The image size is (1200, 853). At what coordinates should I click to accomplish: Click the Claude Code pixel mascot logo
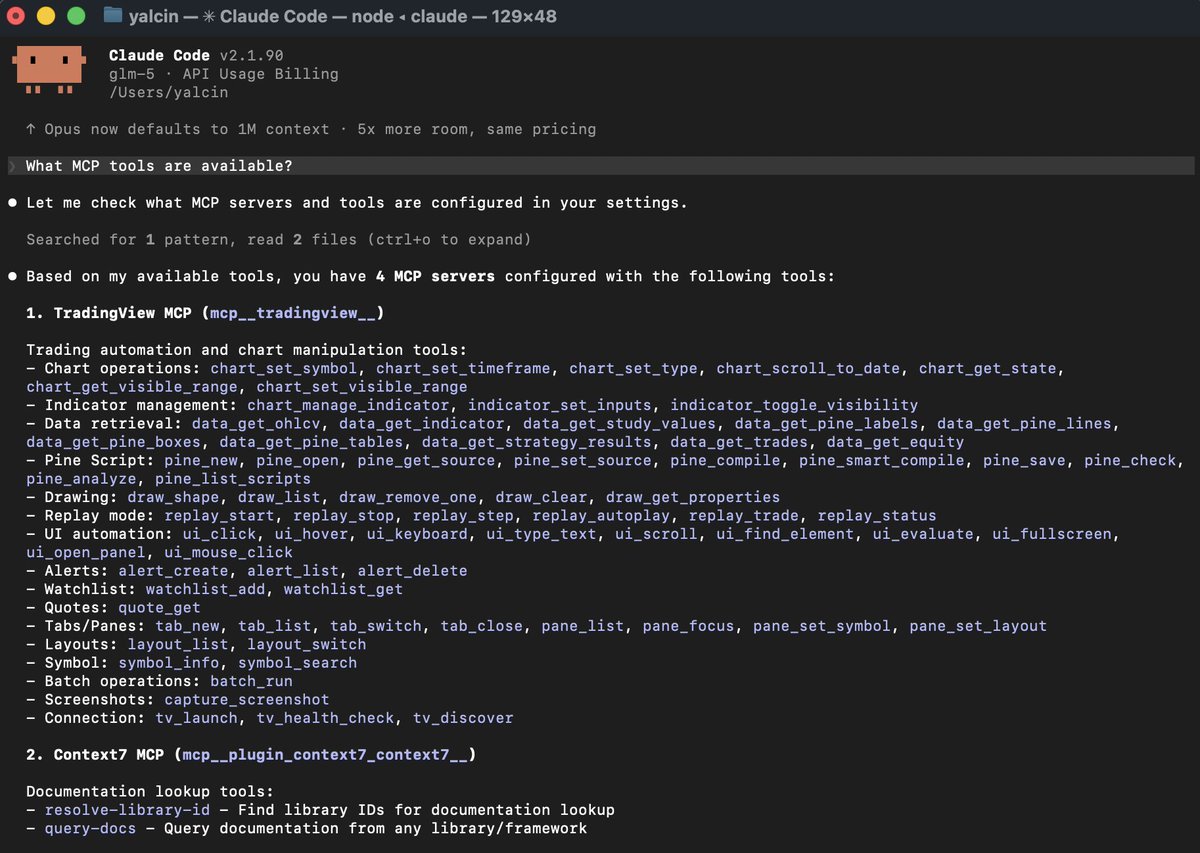(48, 70)
